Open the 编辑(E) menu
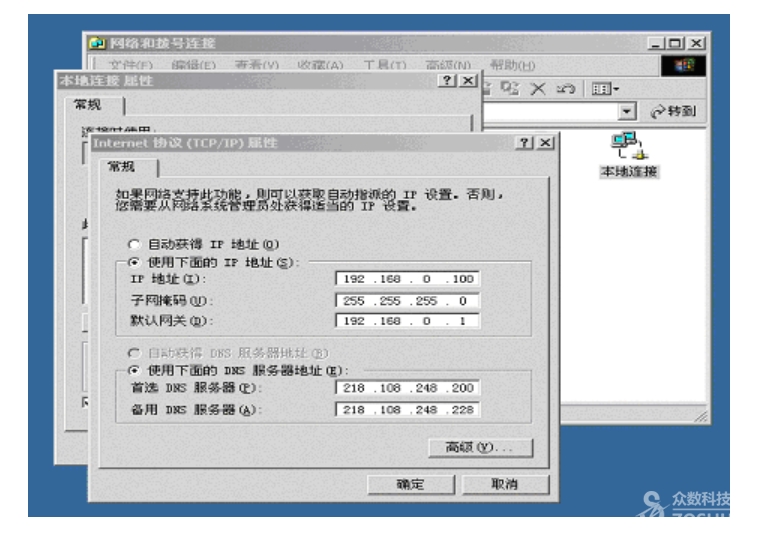Image resolution: width=762 pixels, height=534 pixels. [193, 65]
